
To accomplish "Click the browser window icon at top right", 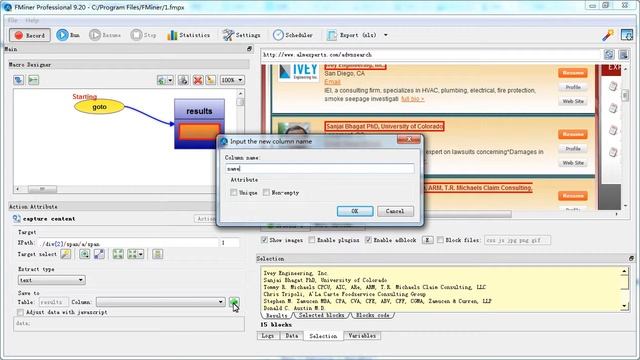I will point(627,35).
